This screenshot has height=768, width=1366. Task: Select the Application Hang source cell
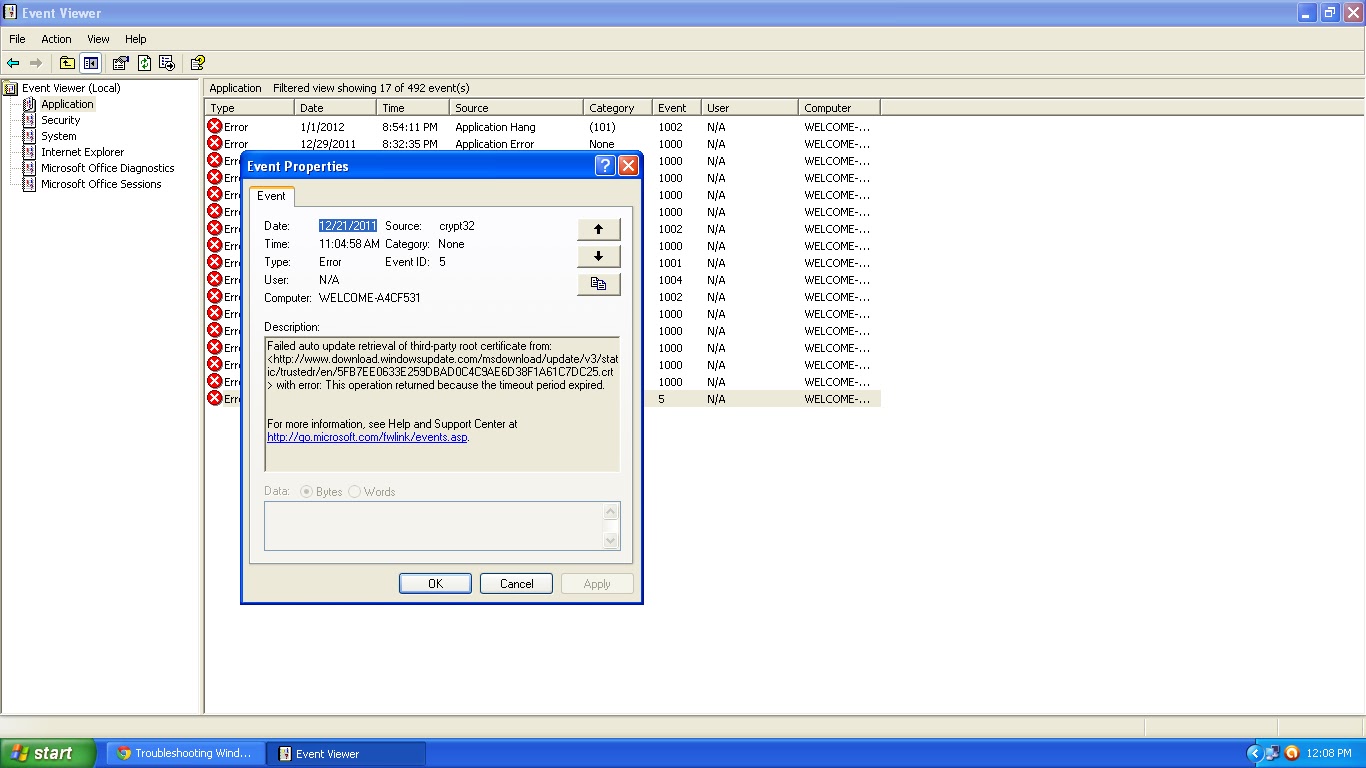click(x=495, y=127)
